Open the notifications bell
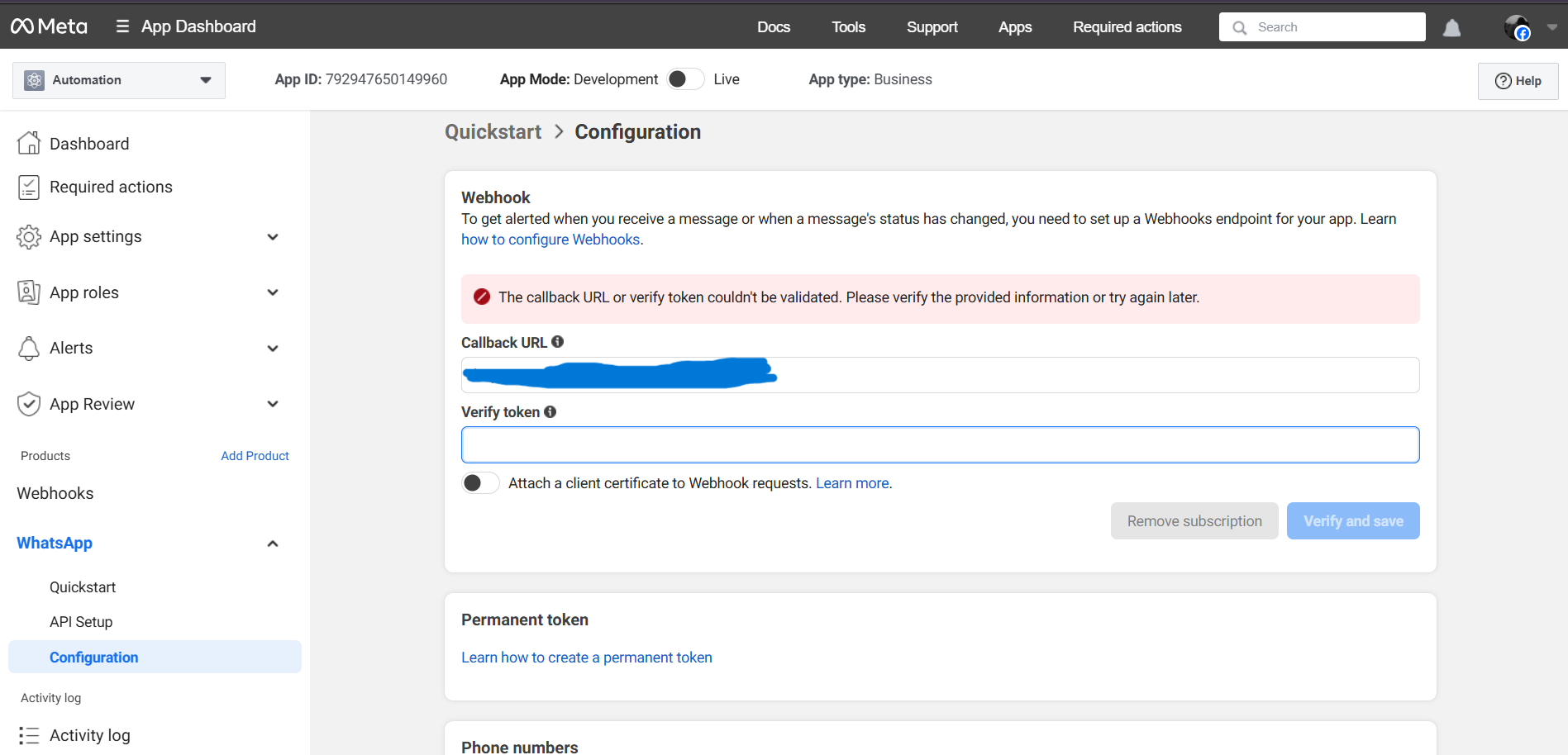 (x=1451, y=28)
